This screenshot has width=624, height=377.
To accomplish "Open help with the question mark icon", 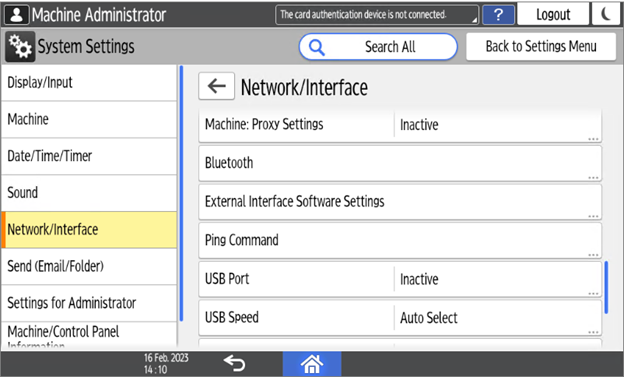I will [498, 15].
